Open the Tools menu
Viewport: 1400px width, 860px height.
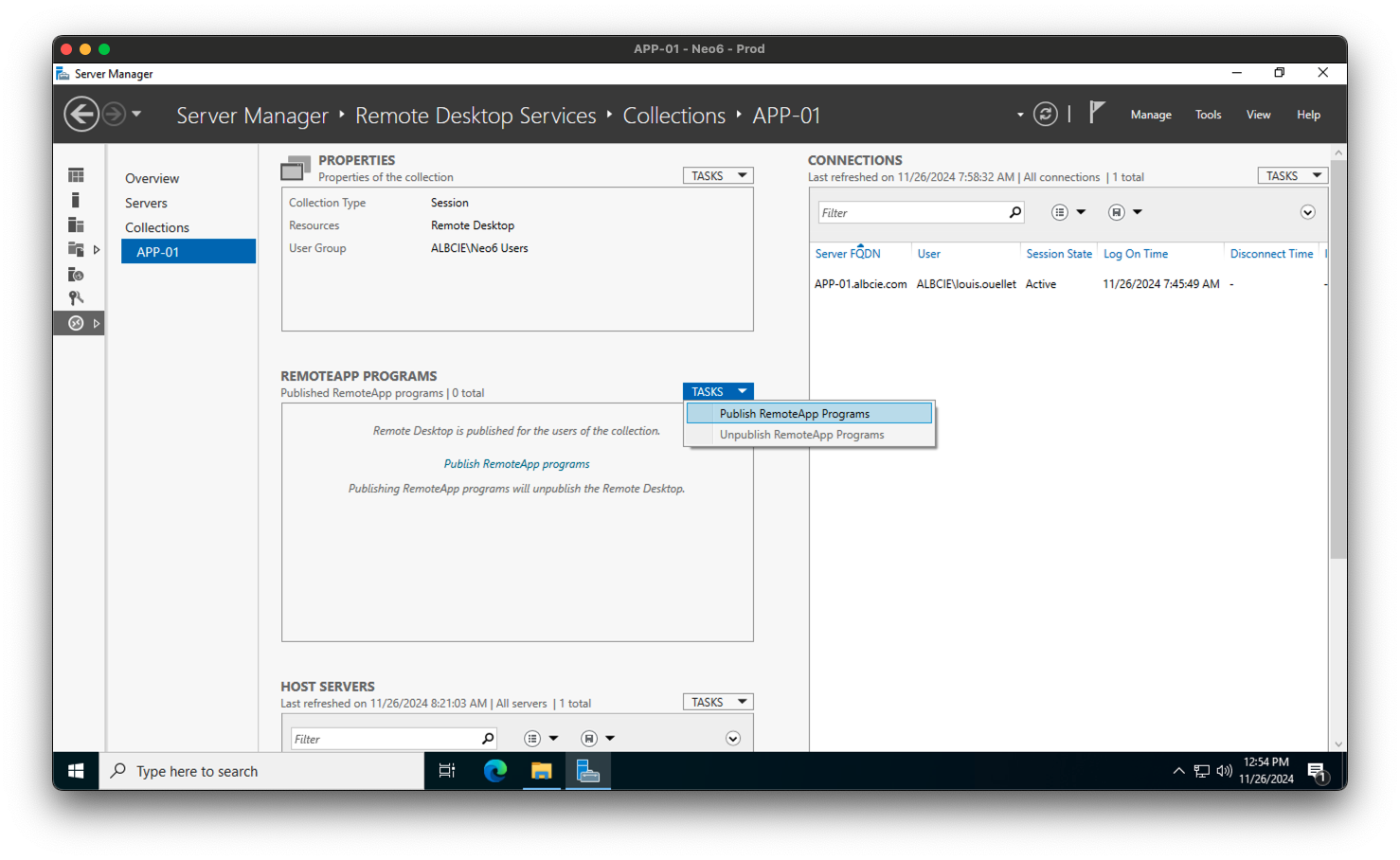1208,114
